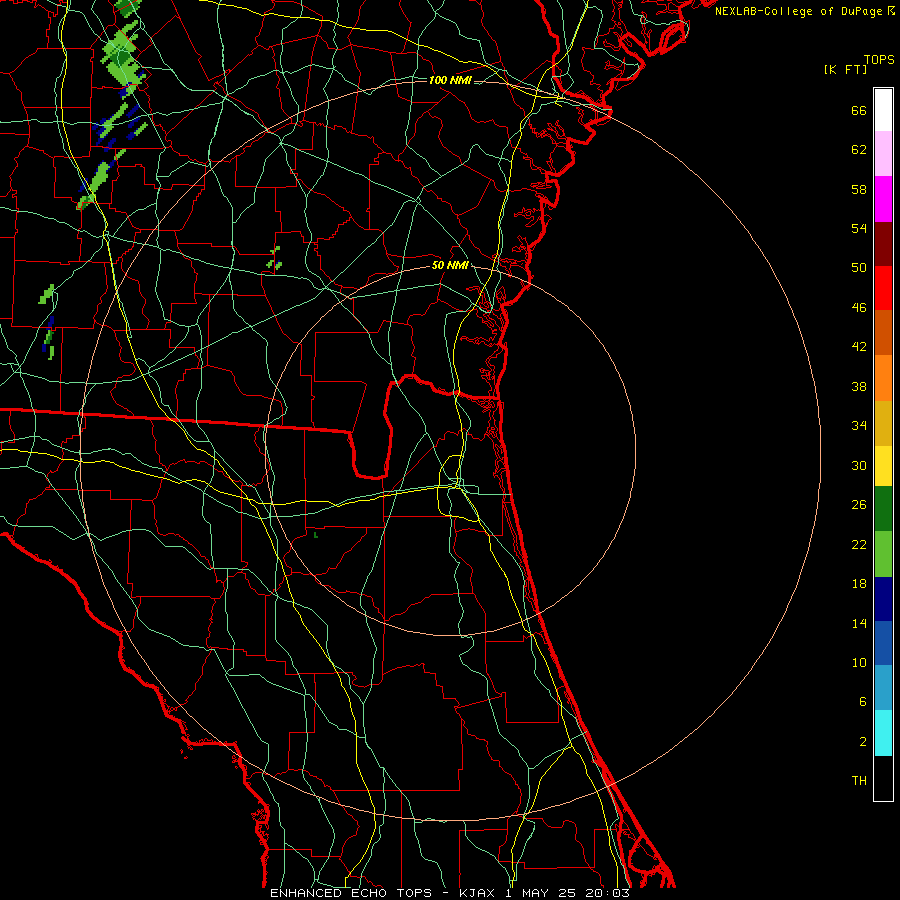900x900 pixels.
Task: Click the legend value 10
Action: click(x=859, y=663)
